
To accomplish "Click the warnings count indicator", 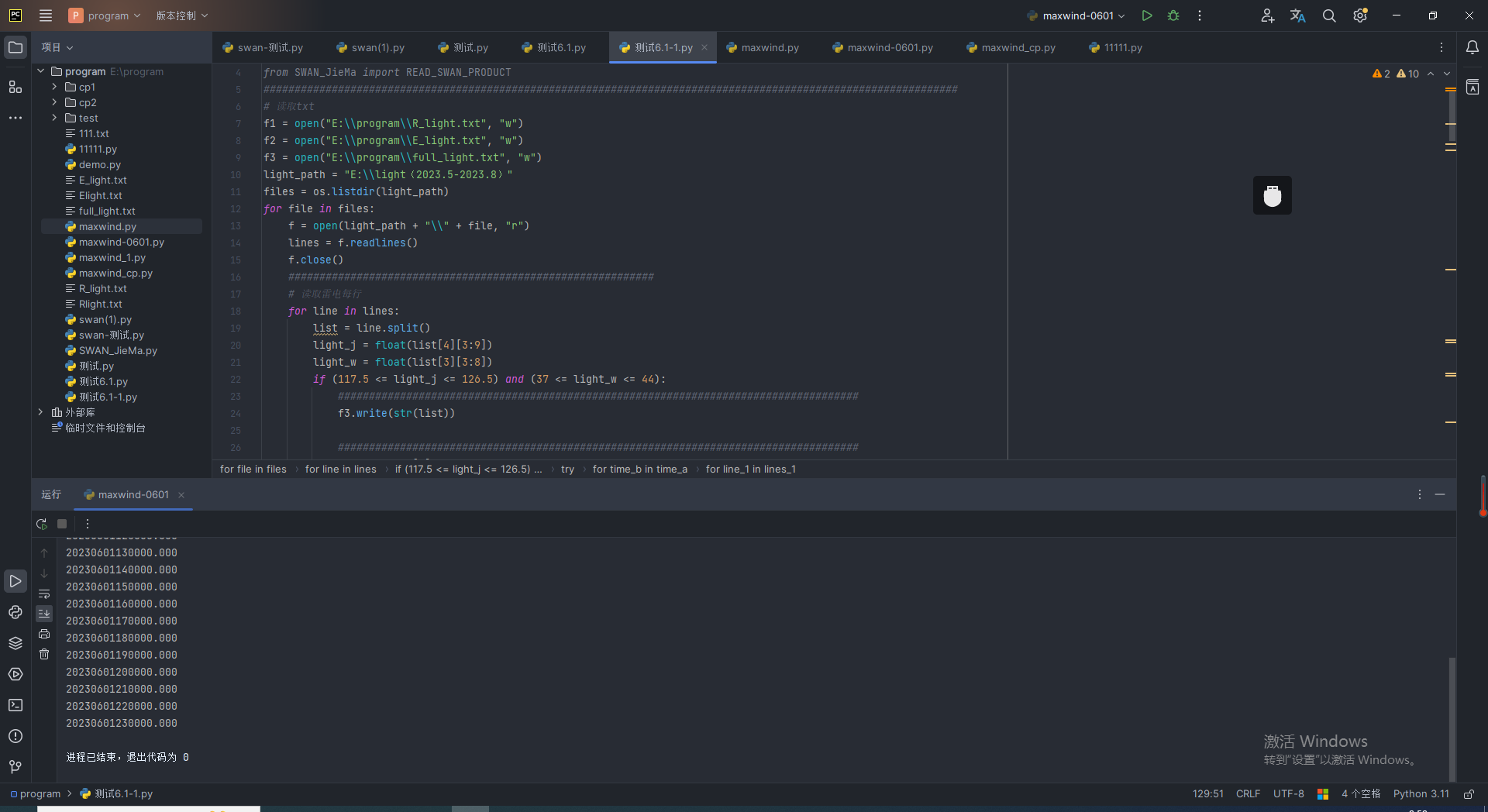I will click(1395, 74).
